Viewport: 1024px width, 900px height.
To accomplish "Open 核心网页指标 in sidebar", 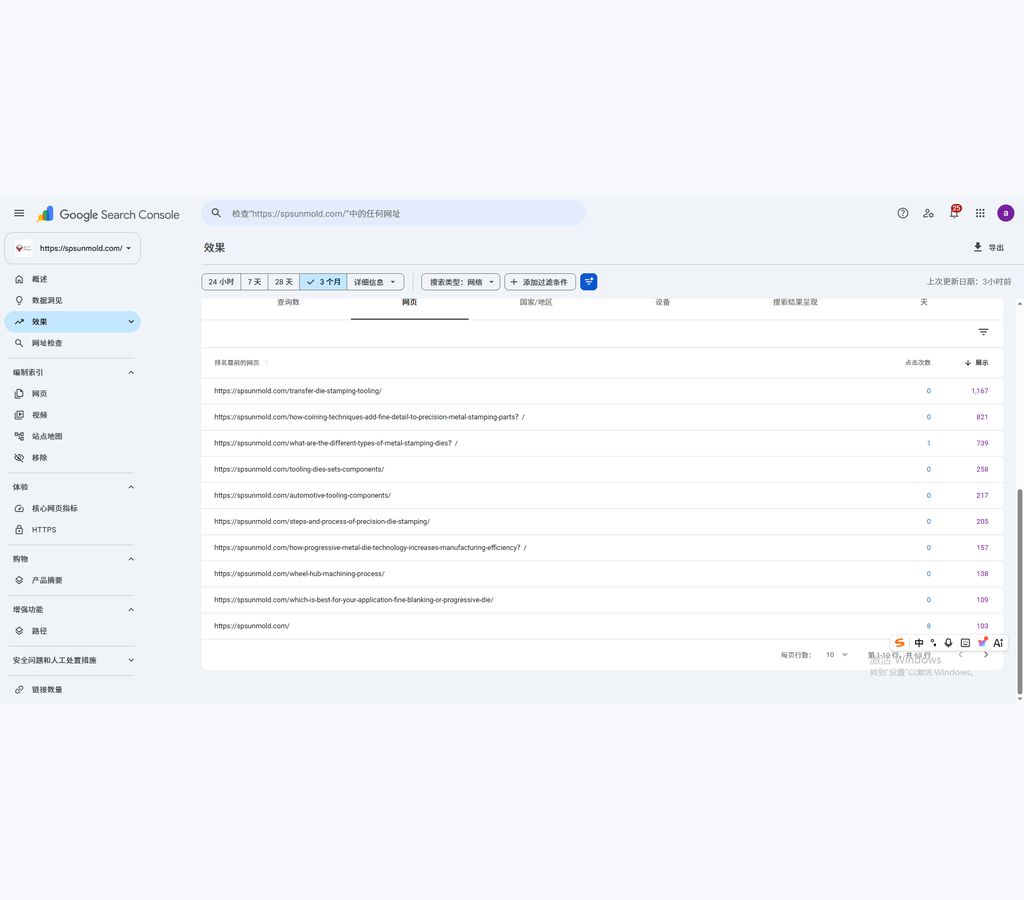I will (72, 508).
